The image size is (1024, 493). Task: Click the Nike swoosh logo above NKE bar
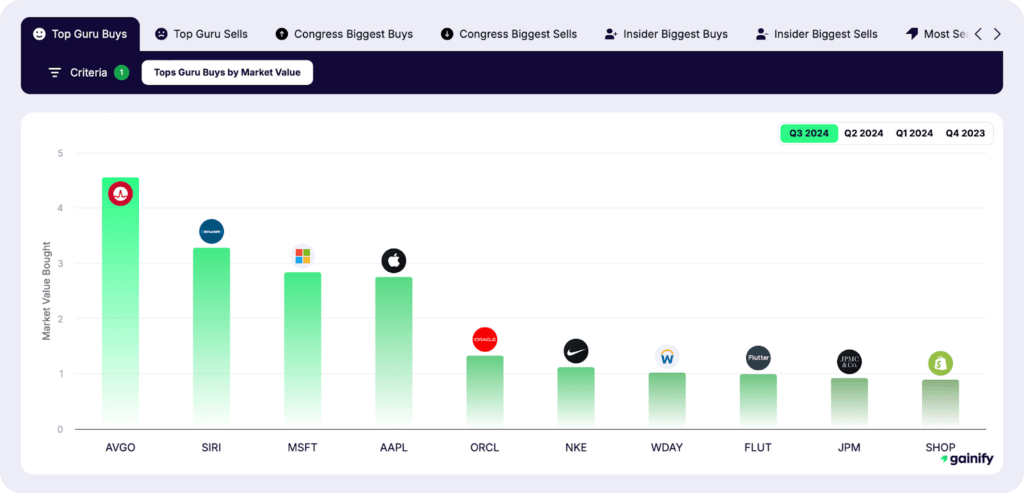tap(576, 351)
